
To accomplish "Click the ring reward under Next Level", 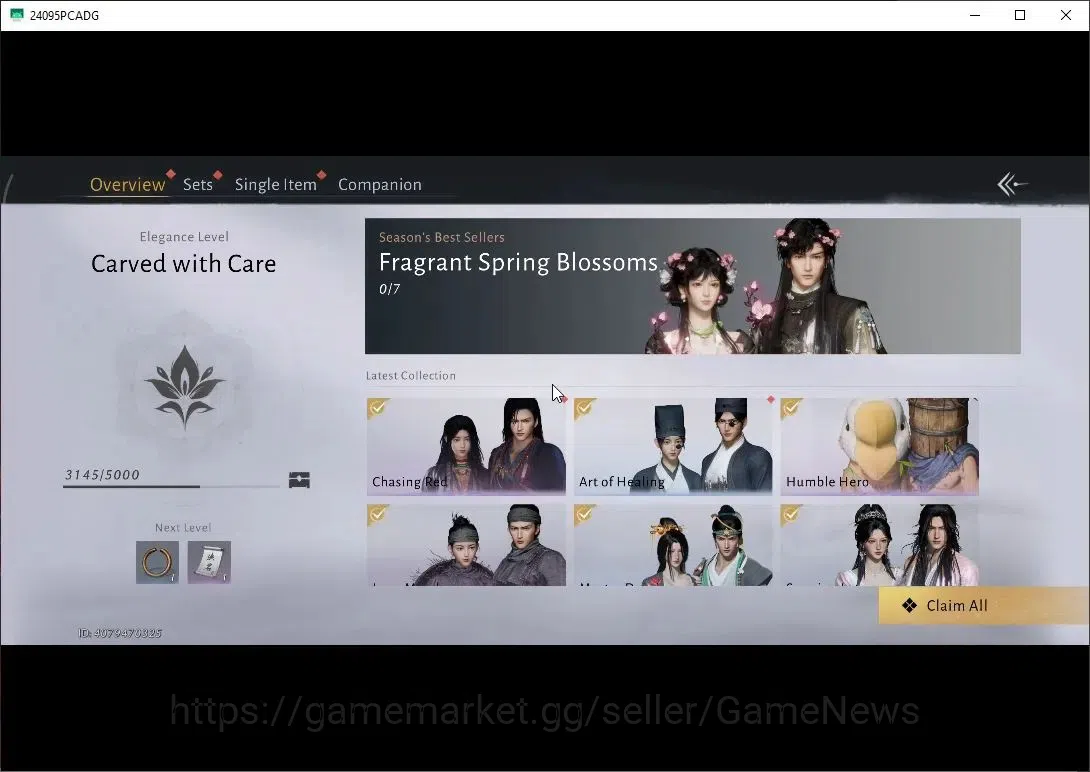I will click(157, 561).
